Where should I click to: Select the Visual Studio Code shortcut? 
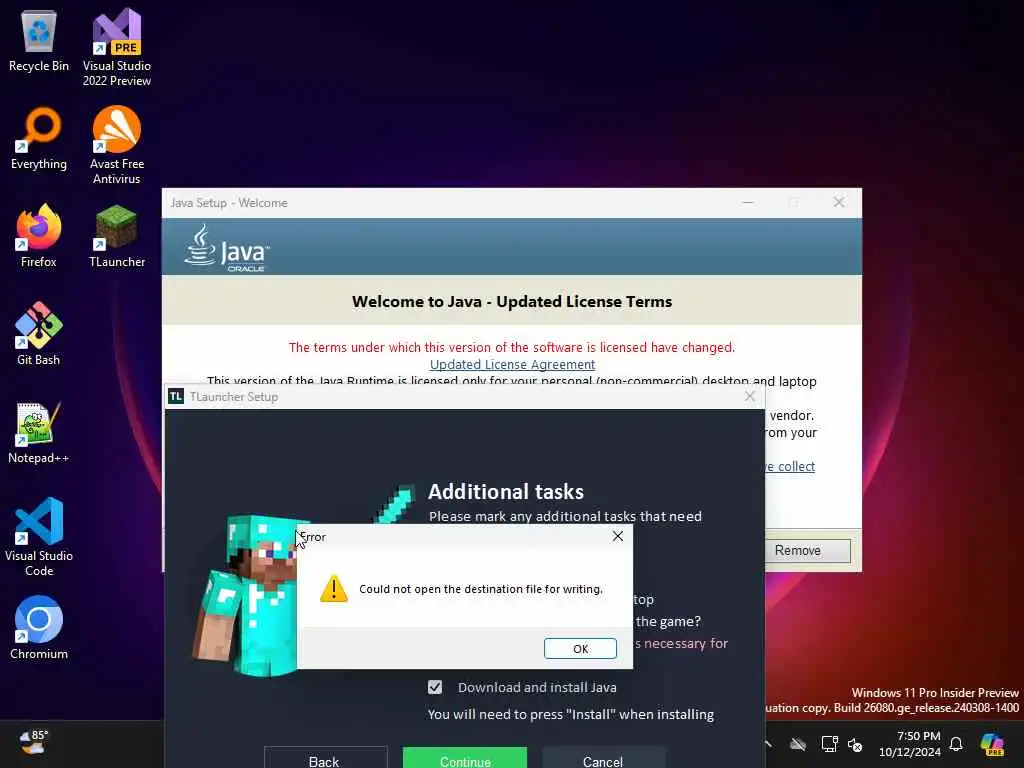(39, 537)
